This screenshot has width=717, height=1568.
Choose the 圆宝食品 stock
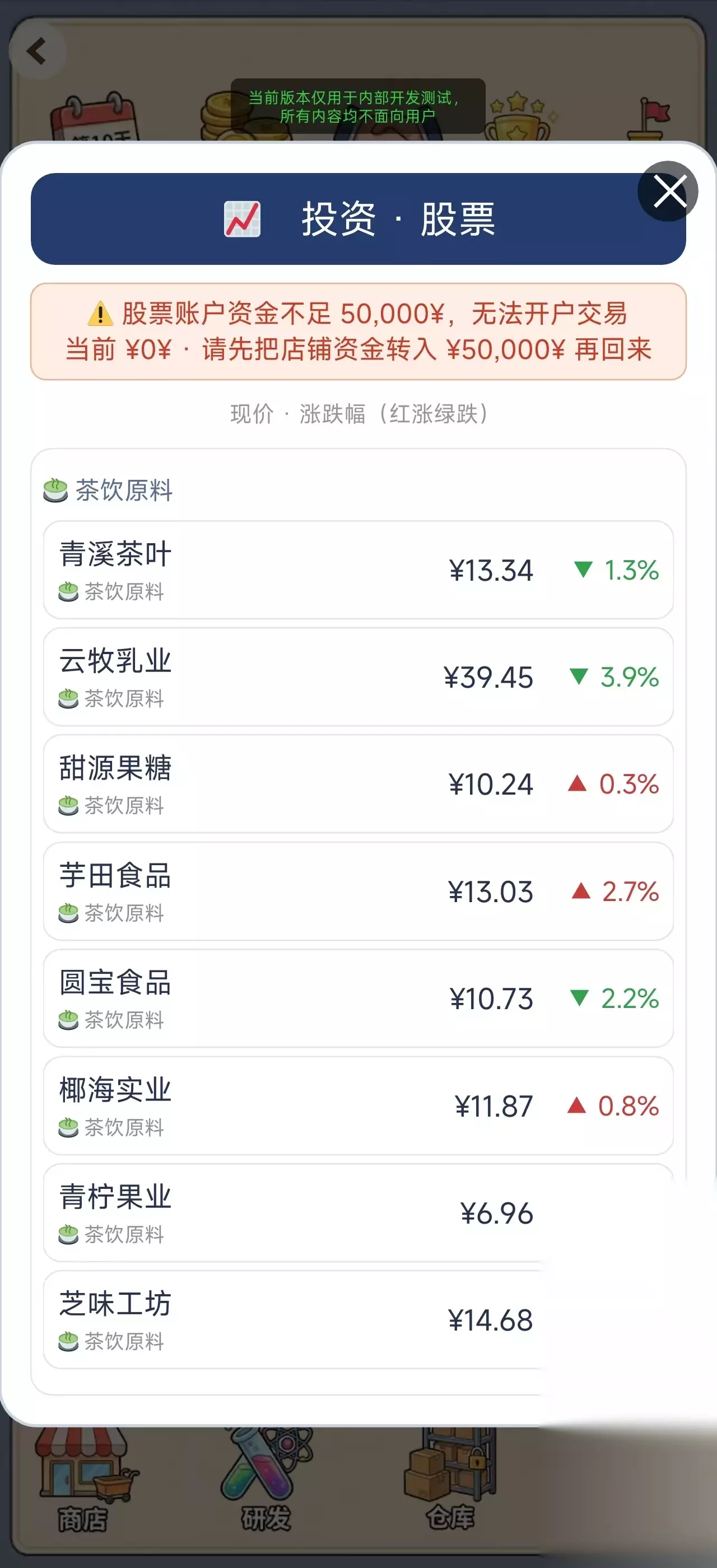coord(358,998)
